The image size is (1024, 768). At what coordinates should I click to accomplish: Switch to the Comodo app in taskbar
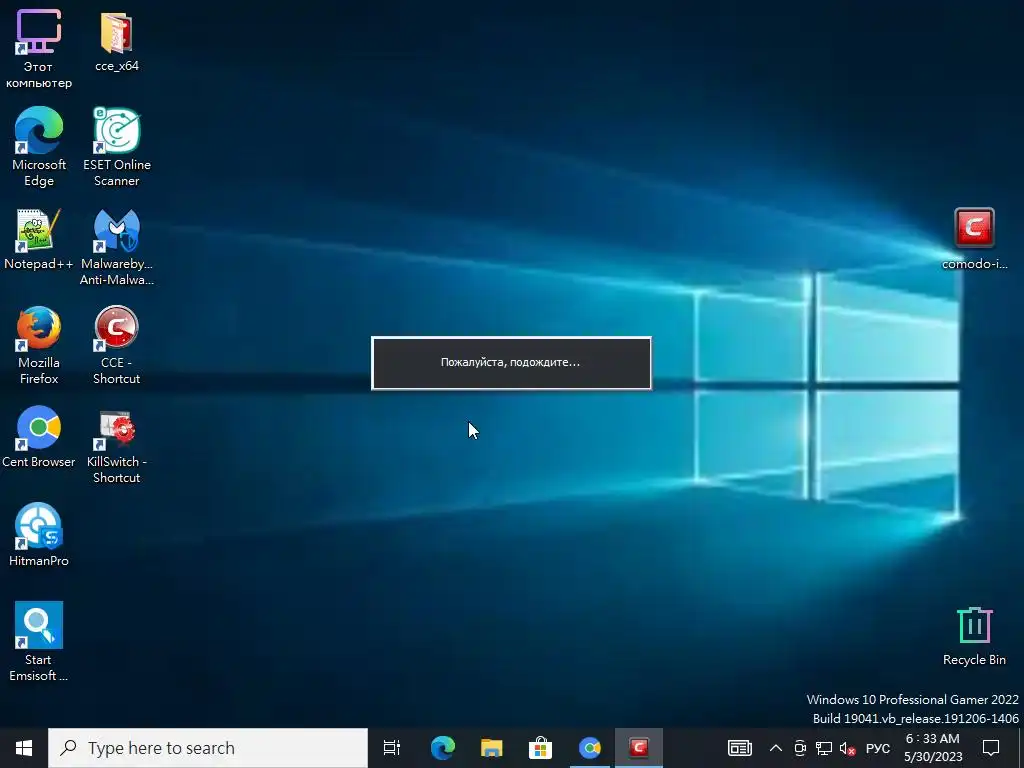(639, 748)
